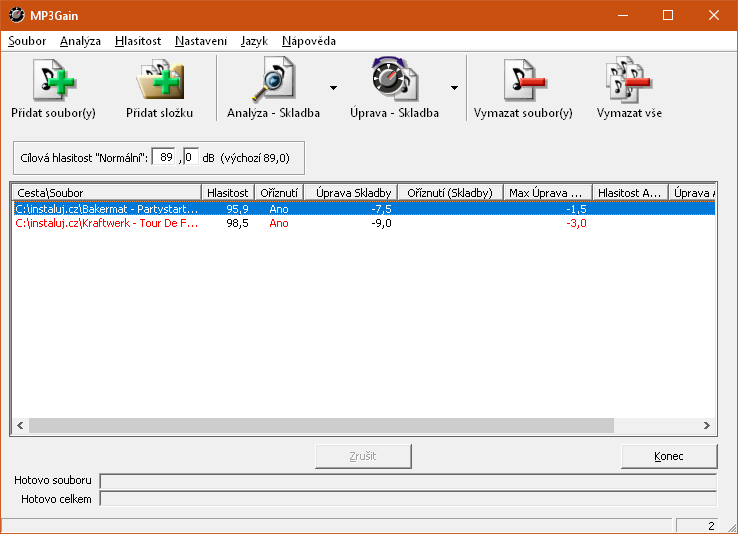Sort by the Cesta\Soubor column header
738x534 pixels.
click(x=105, y=192)
